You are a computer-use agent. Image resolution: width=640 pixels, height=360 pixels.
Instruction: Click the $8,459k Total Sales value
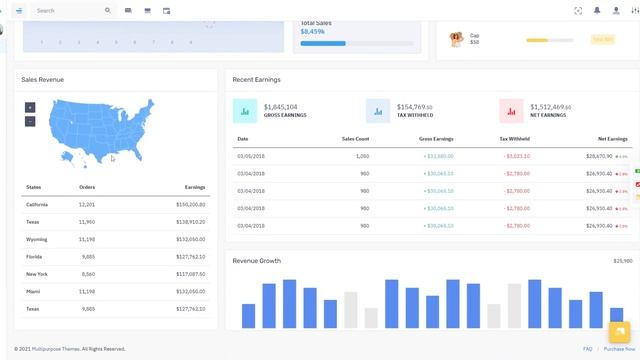pos(313,31)
